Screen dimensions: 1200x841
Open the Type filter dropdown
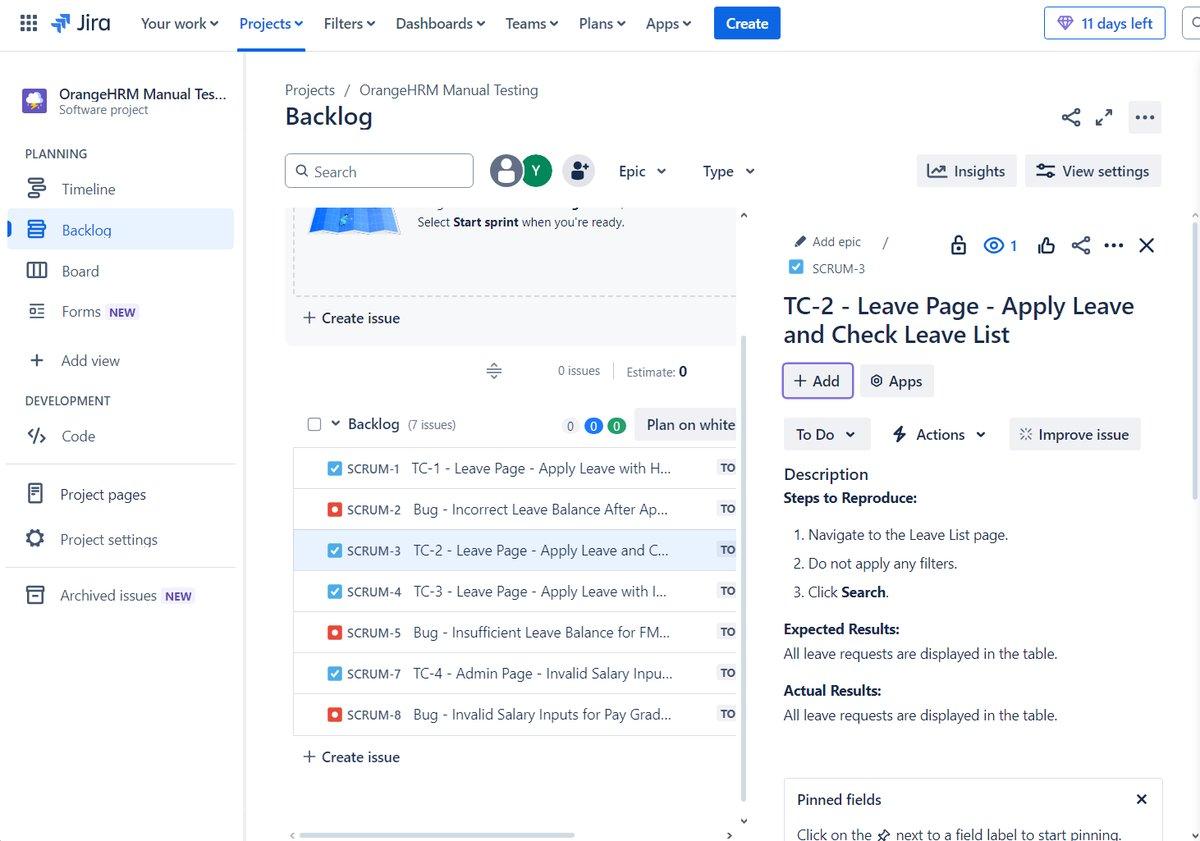pyautogui.click(x=729, y=171)
